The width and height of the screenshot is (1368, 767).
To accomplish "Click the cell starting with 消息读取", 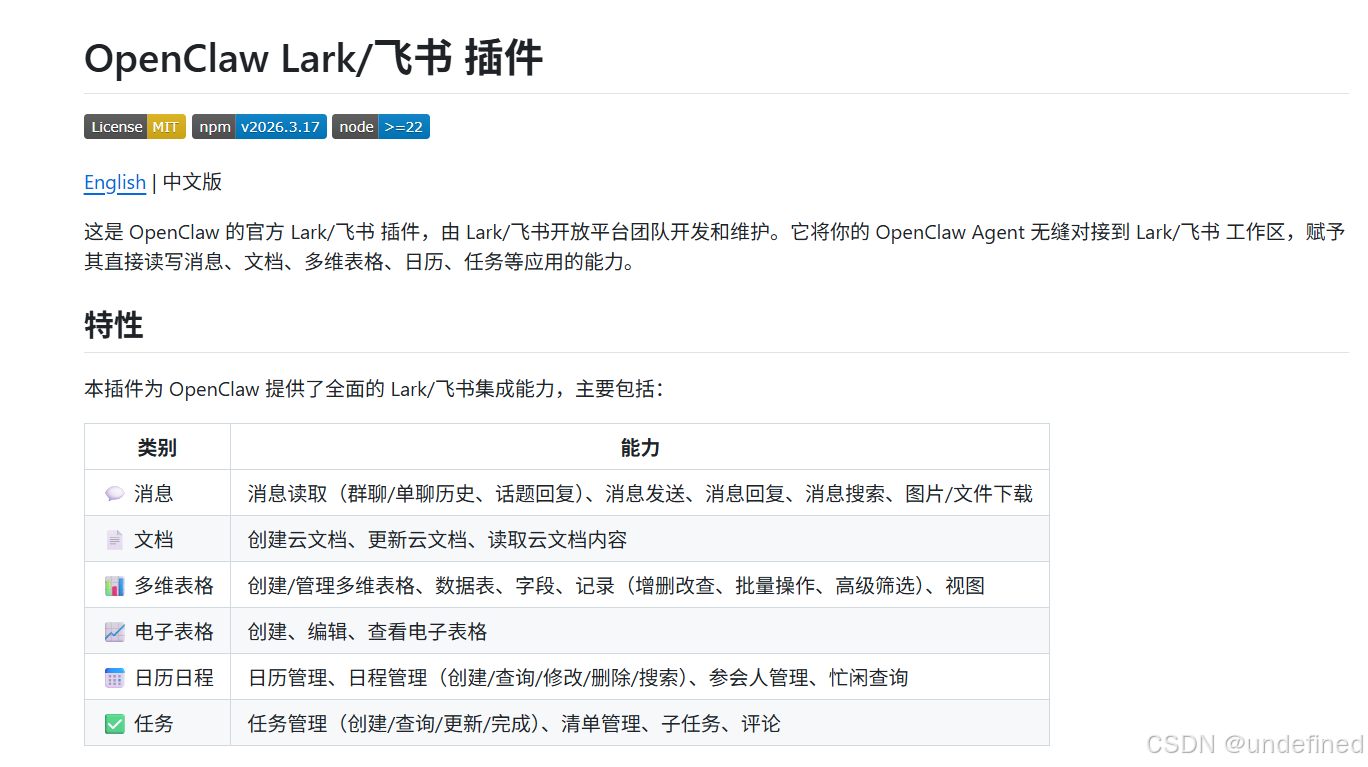I will coord(640,493).
